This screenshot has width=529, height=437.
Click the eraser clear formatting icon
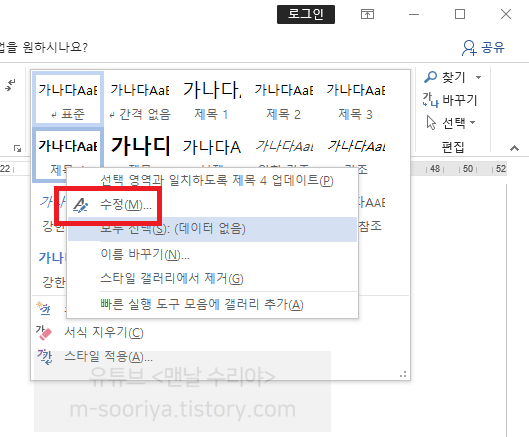click(x=44, y=333)
